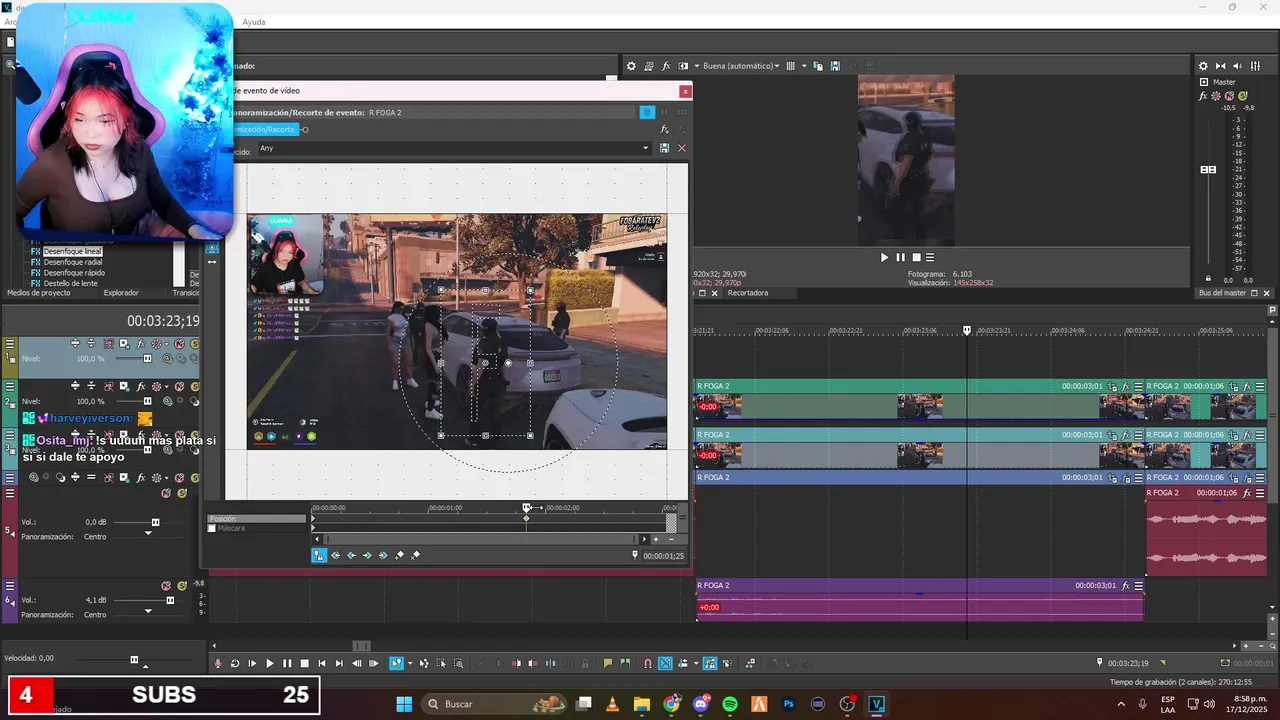This screenshot has height=720, width=1280.
Task: Mute the top video track
Action: point(180,343)
